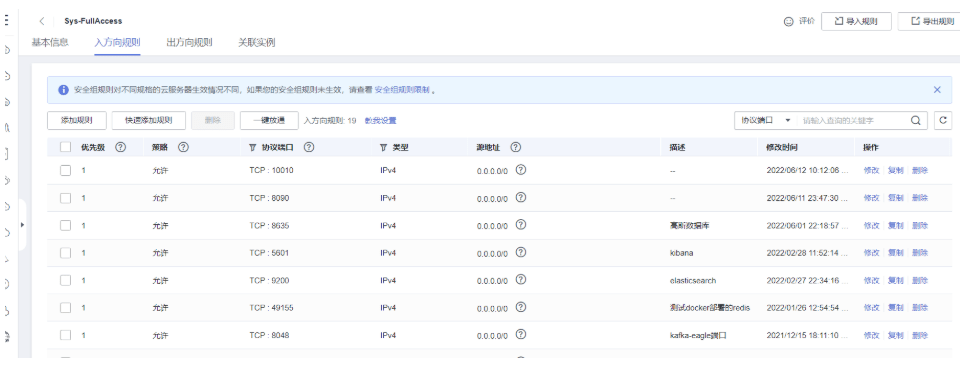Click the kafka-eagle端口 description cell
The image size is (975, 367).
(x=698, y=335)
